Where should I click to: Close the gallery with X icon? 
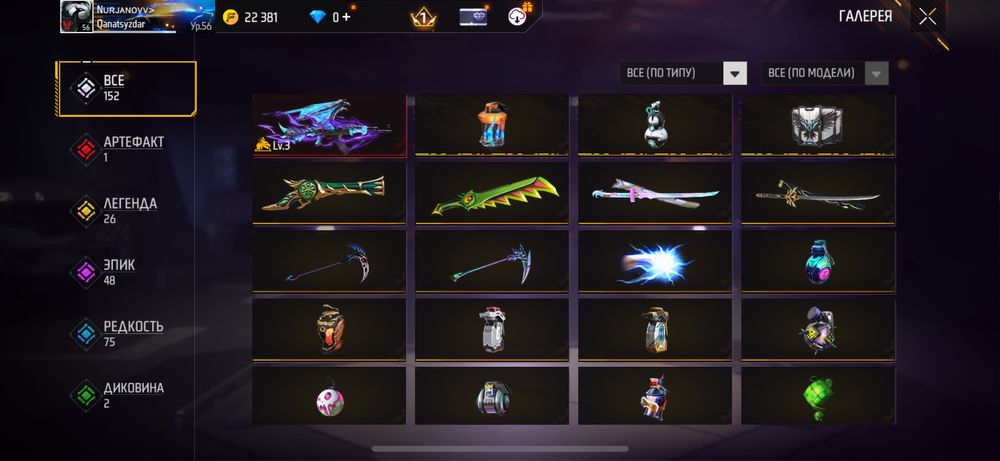click(927, 17)
